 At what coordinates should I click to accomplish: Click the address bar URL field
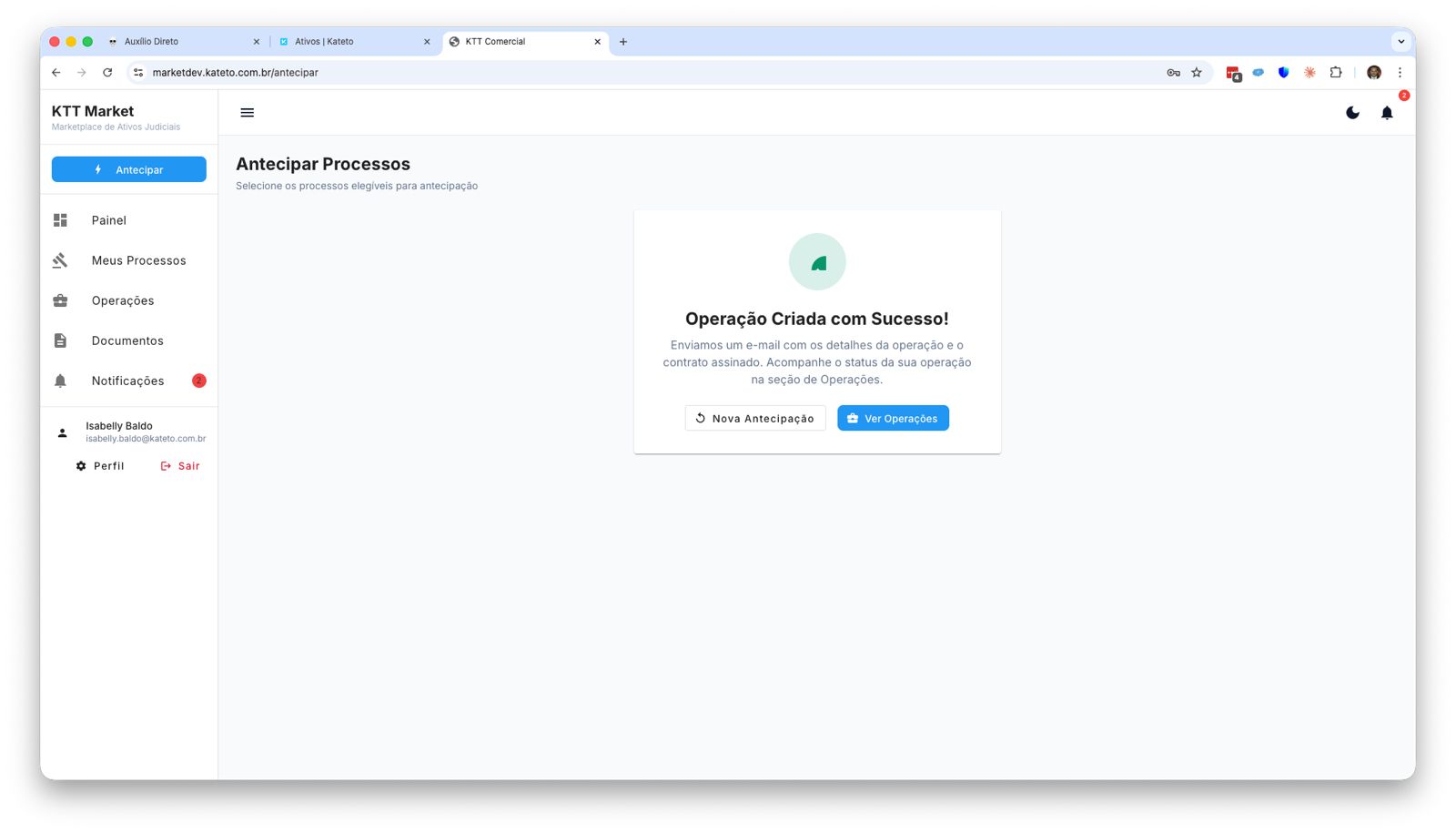[637, 73]
